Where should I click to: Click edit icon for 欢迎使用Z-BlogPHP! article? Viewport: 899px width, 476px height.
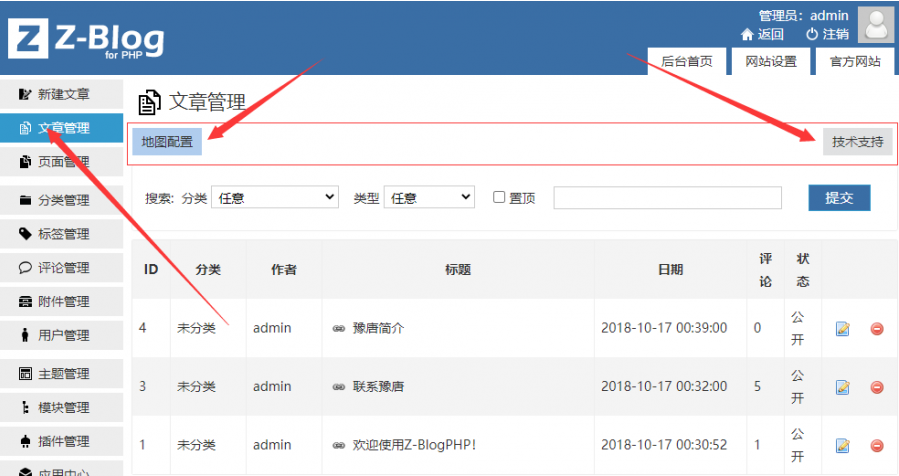(x=842, y=445)
